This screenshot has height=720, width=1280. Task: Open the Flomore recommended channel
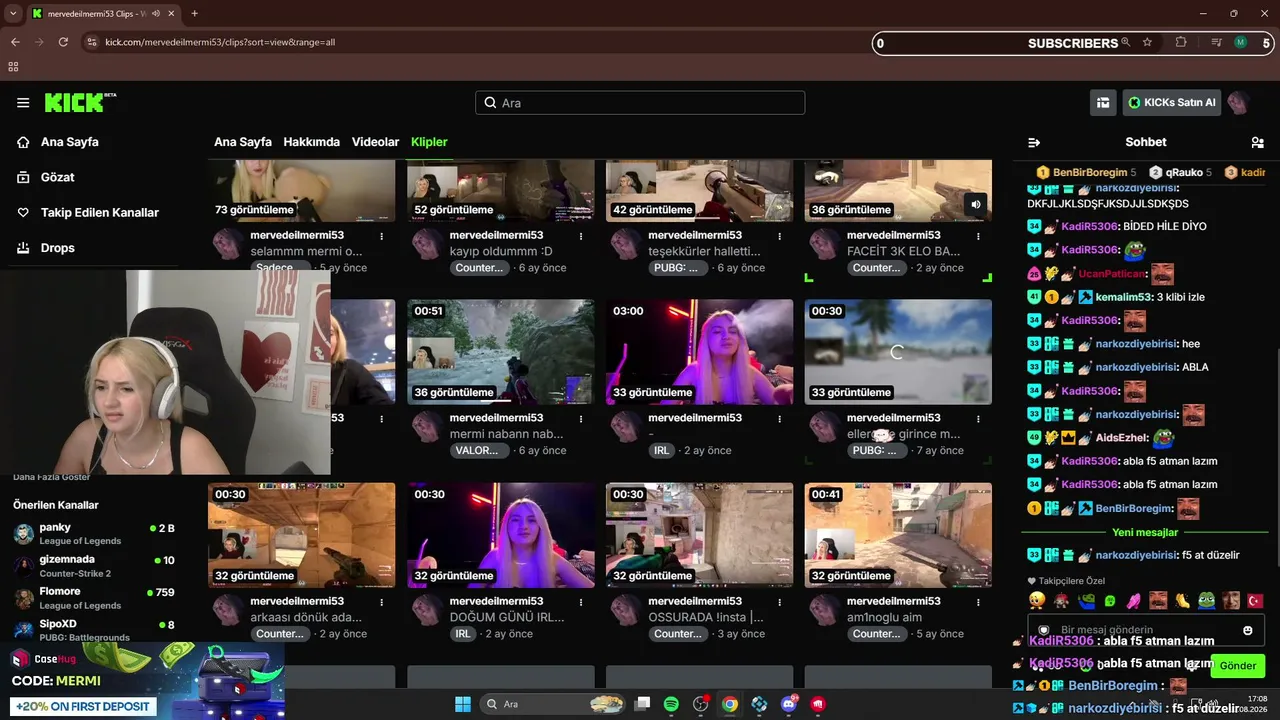[x=93, y=598]
